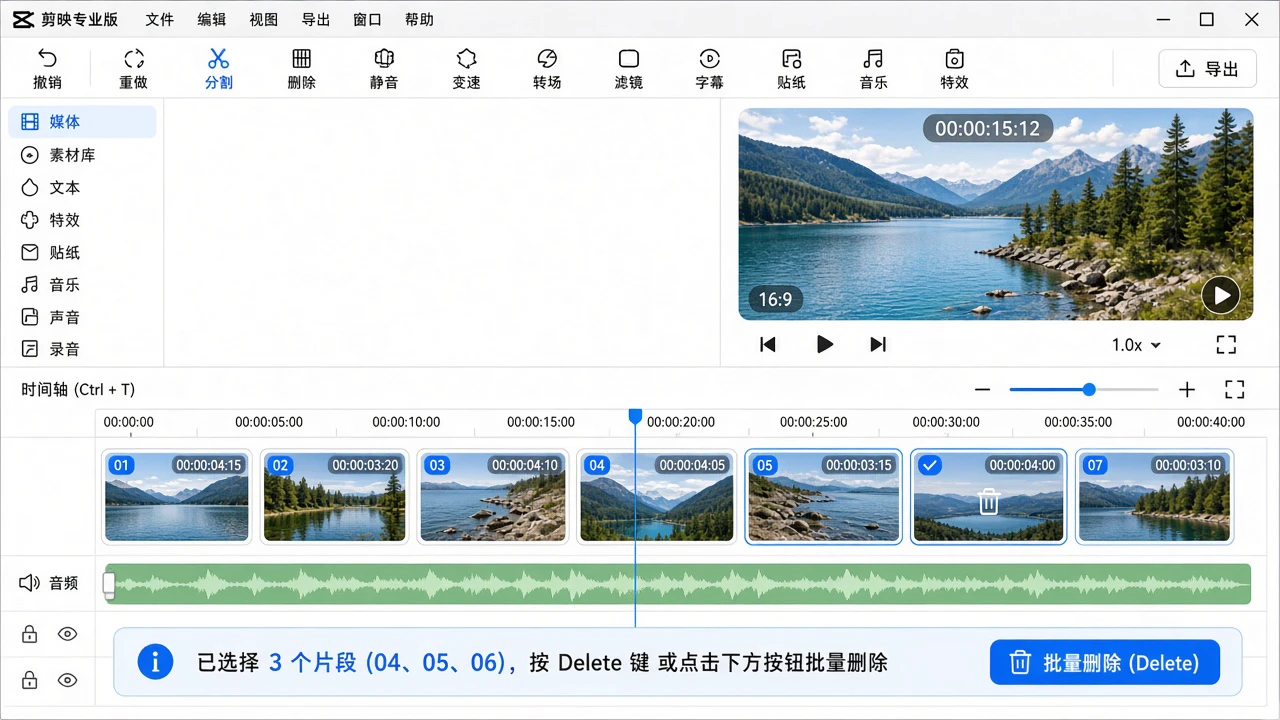
Task: Uncheck the selection checkbox on clip 06
Action: point(930,465)
